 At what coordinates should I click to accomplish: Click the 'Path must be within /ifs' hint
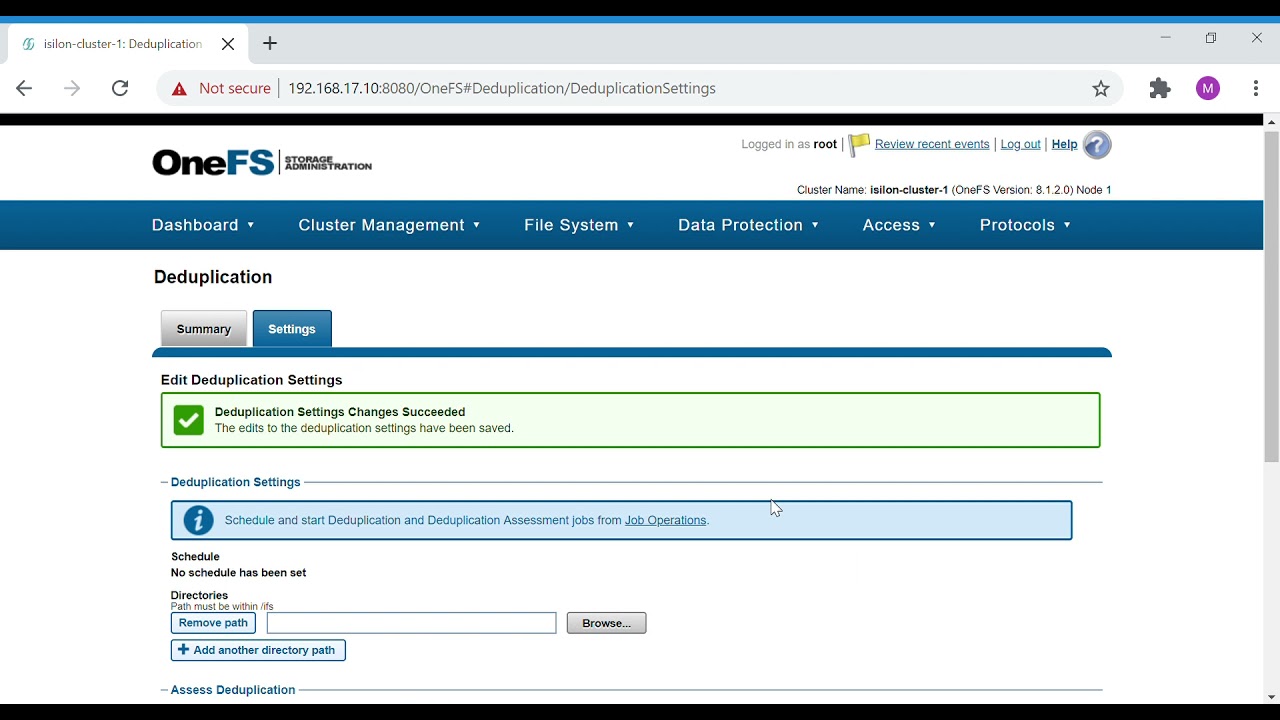222,607
